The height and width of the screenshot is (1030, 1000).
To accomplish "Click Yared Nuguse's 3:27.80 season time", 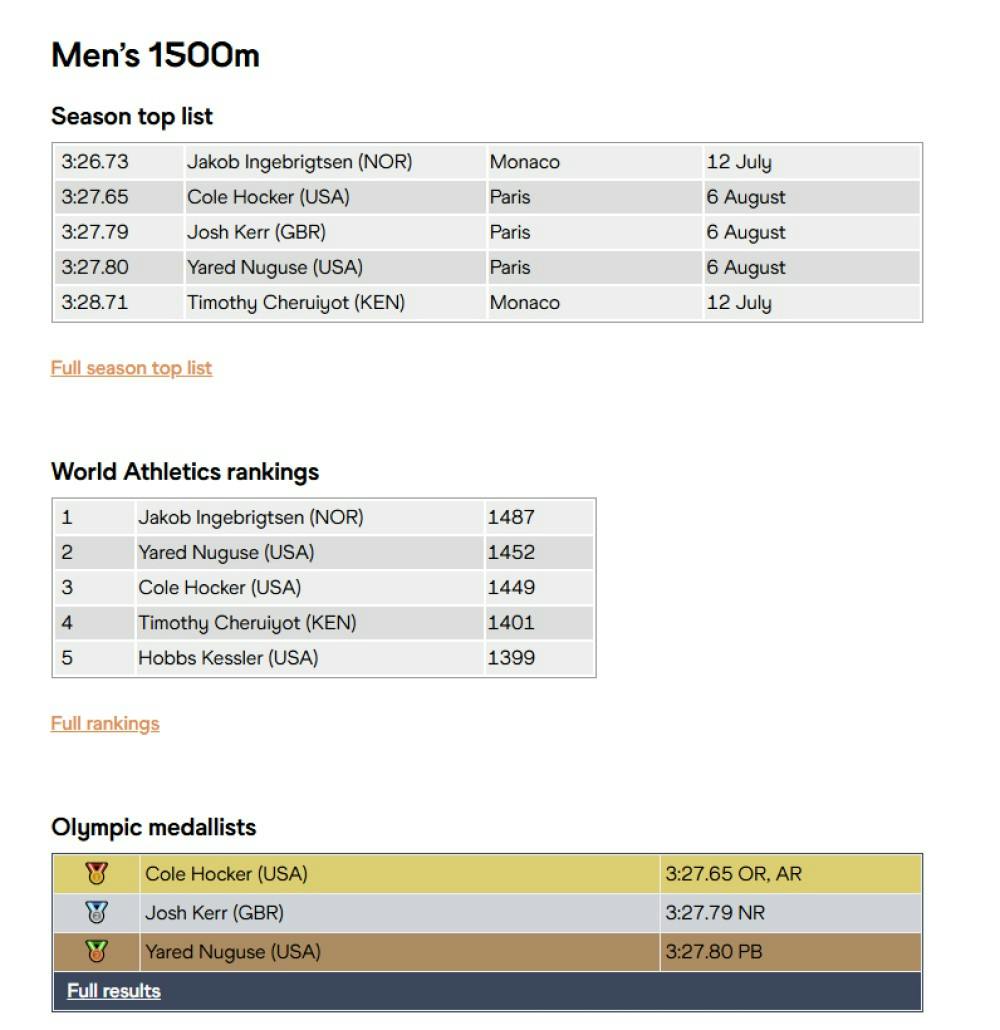I will (x=95, y=267).
